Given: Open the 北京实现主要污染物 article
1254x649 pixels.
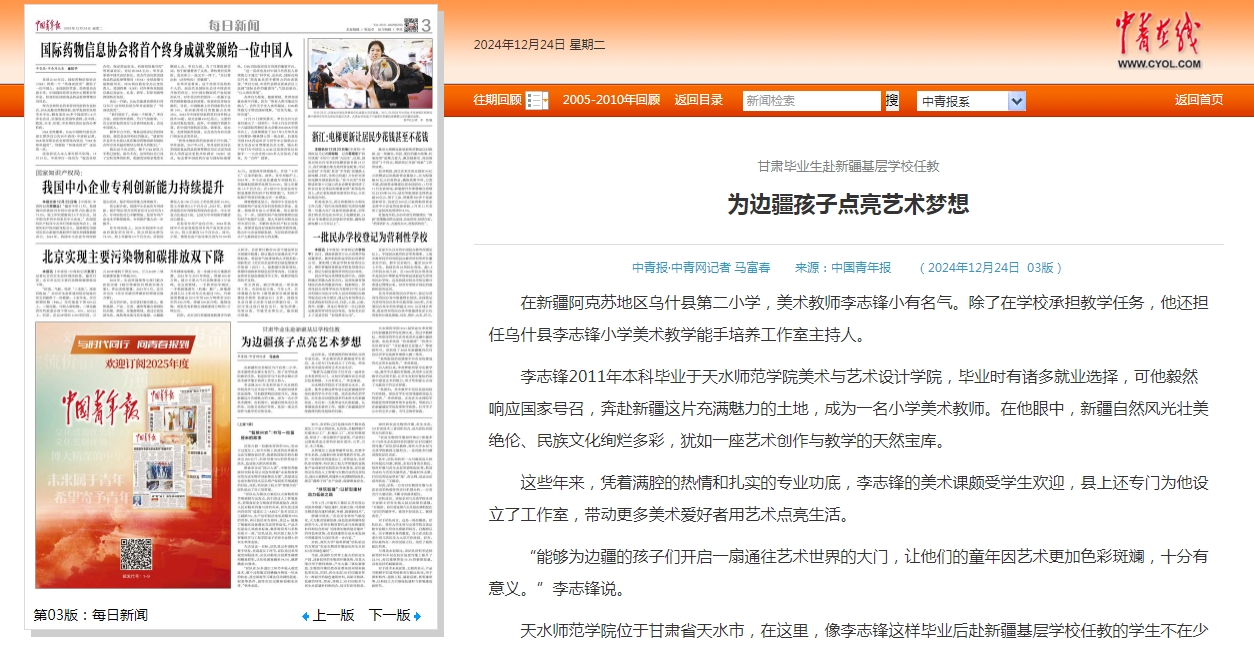Looking at the screenshot, I should (x=131, y=255).
